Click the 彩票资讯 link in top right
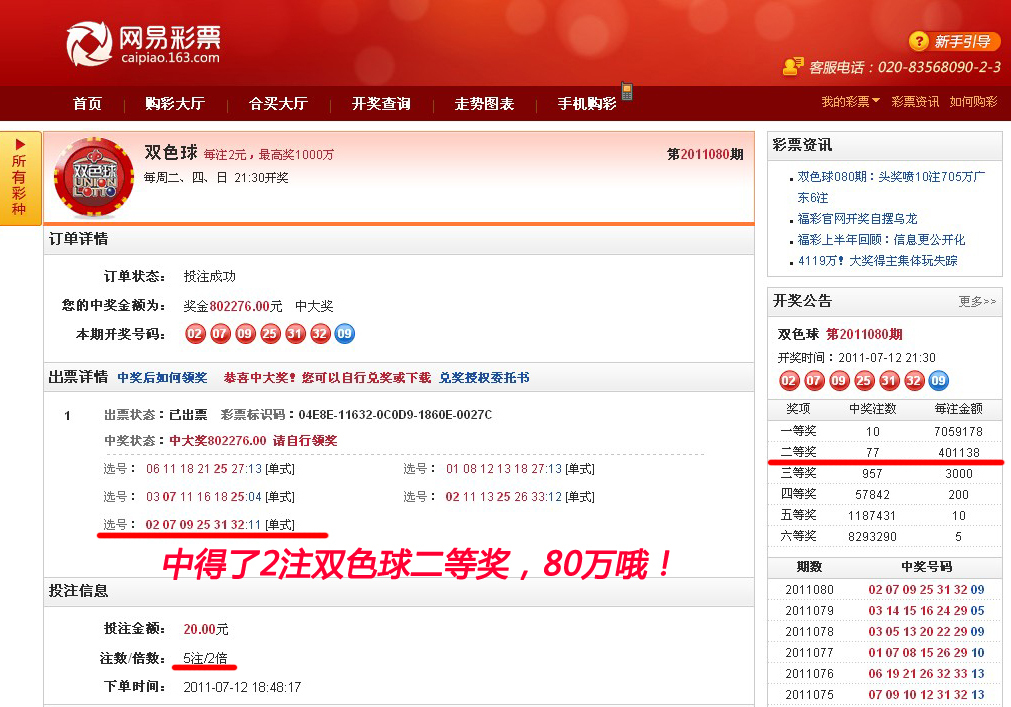Screen dimensions: 1011x707 [915, 102]
